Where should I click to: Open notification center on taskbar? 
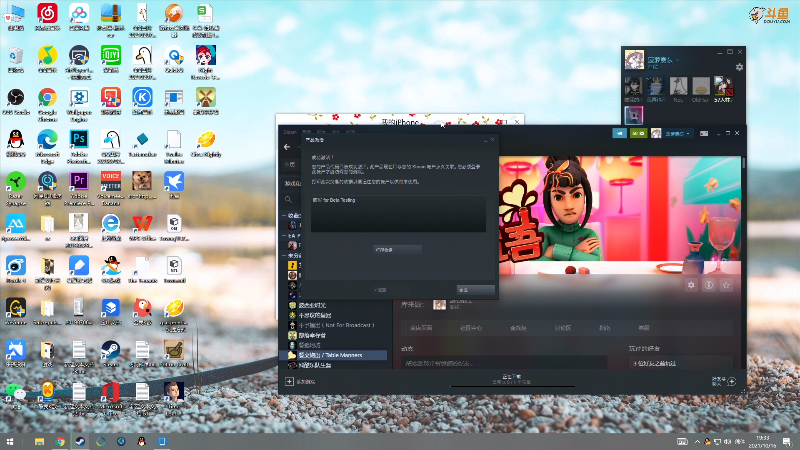pyautogui.click(x=787, y=441)
